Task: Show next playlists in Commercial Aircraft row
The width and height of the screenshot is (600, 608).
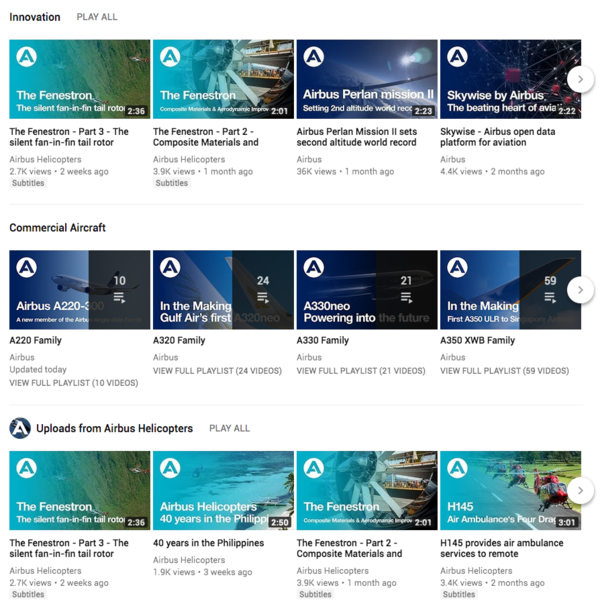Action: click(580, 290)
